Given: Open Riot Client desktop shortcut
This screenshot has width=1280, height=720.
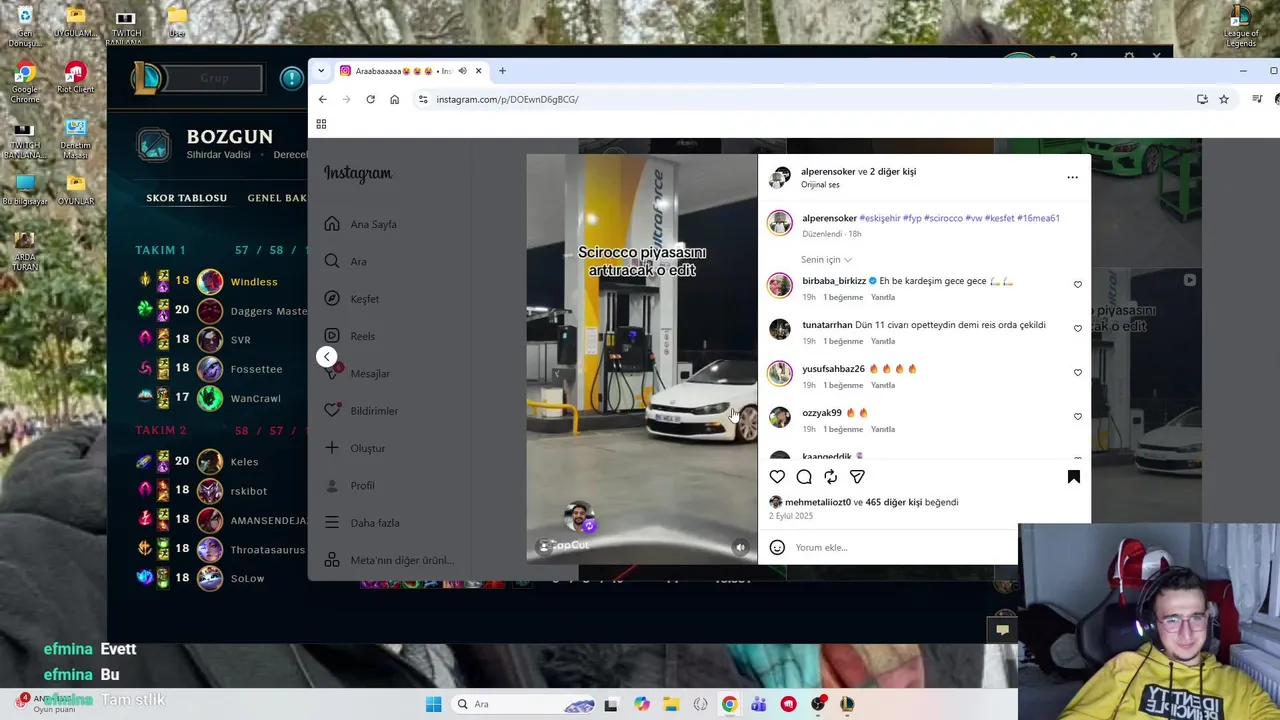Looking at the screenshot, I should pyautogui.click(x=75, y=77).
